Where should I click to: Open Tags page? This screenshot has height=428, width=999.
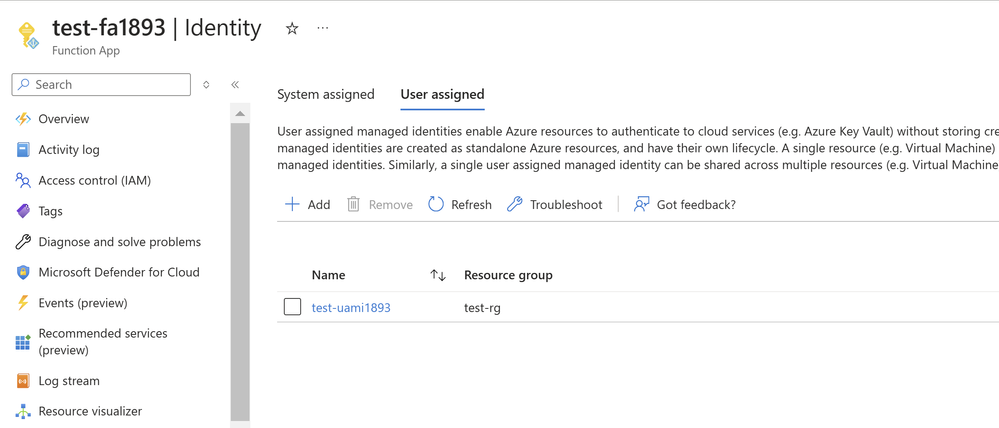coord(50,211)
